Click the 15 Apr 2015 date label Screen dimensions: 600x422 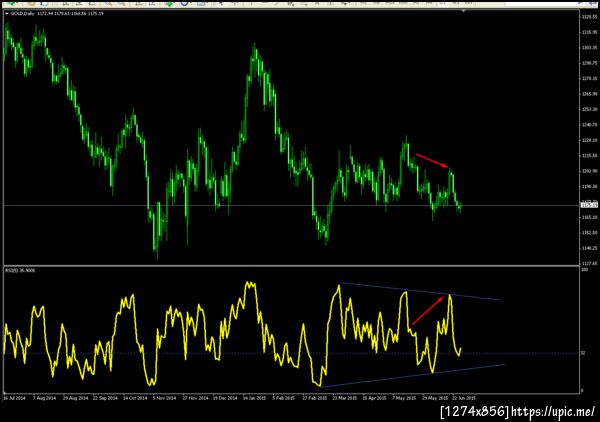click(x=374, y=398)
